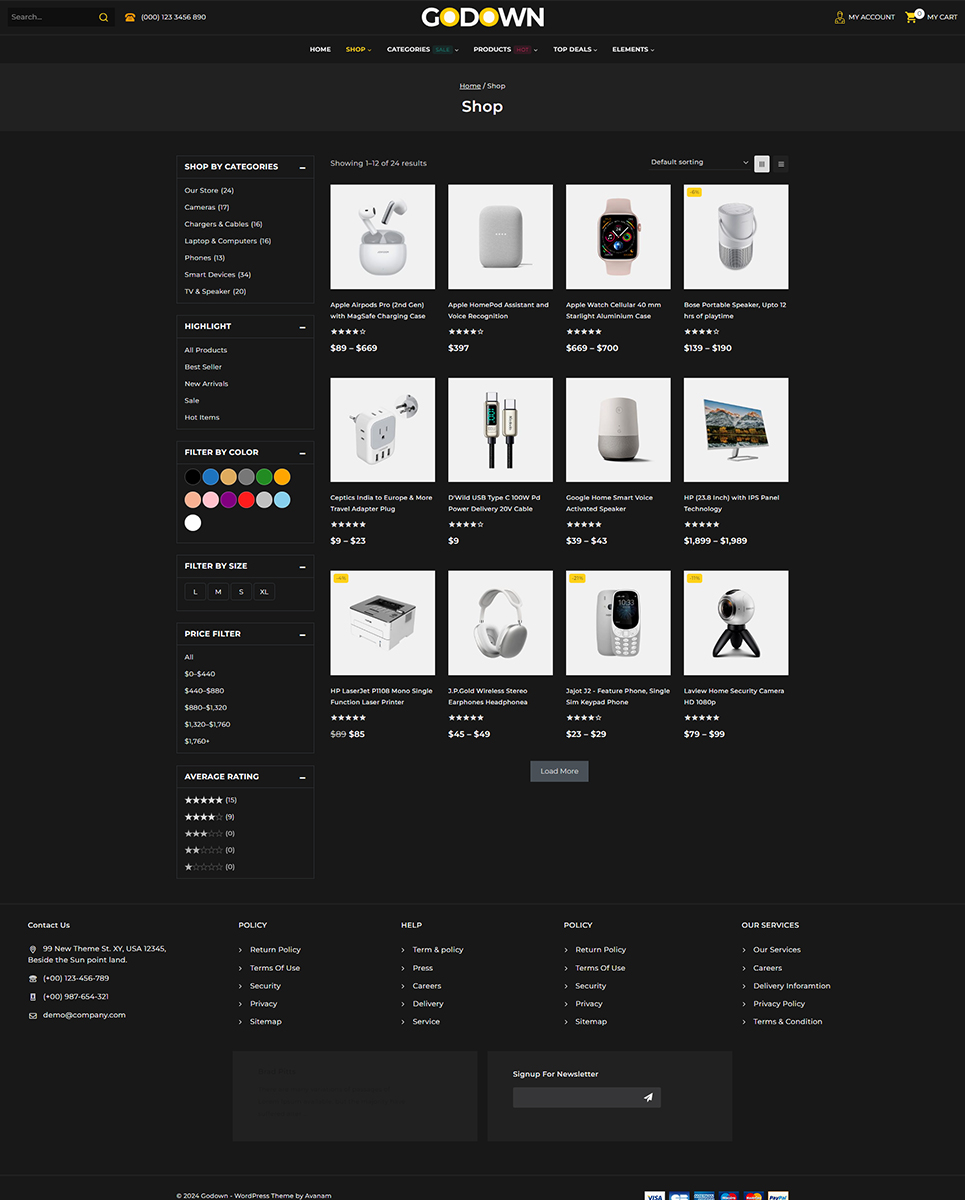Collapse the Shop By Categories panel

point(302,167)
